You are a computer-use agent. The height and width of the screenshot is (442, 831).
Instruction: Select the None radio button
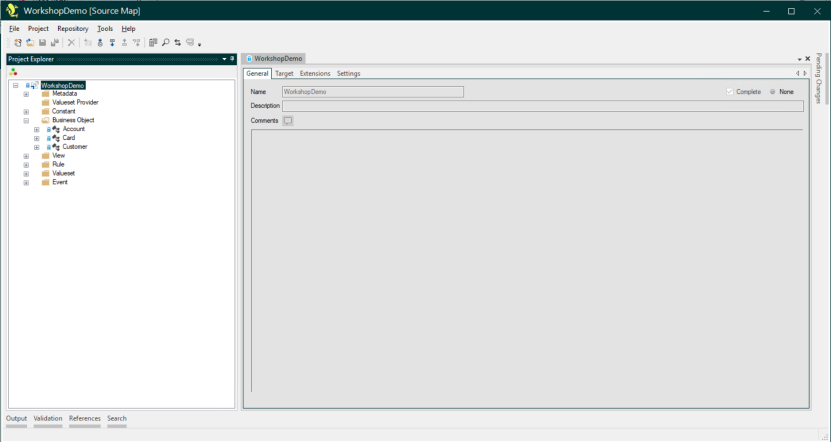(x=773, y=92)
